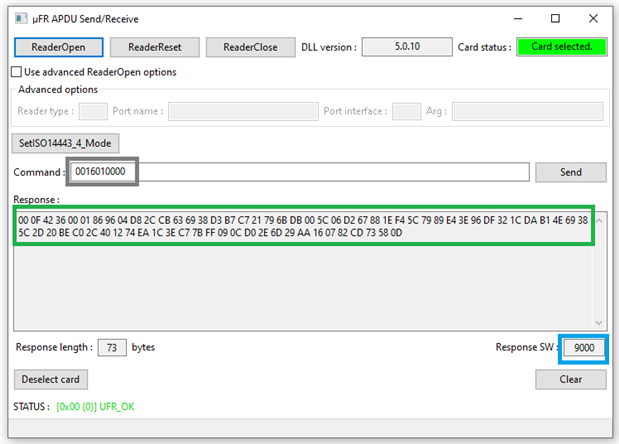The height and width of the screenshot is (444, 619).
Task: Click the Response label
Action: pos(36,200)
